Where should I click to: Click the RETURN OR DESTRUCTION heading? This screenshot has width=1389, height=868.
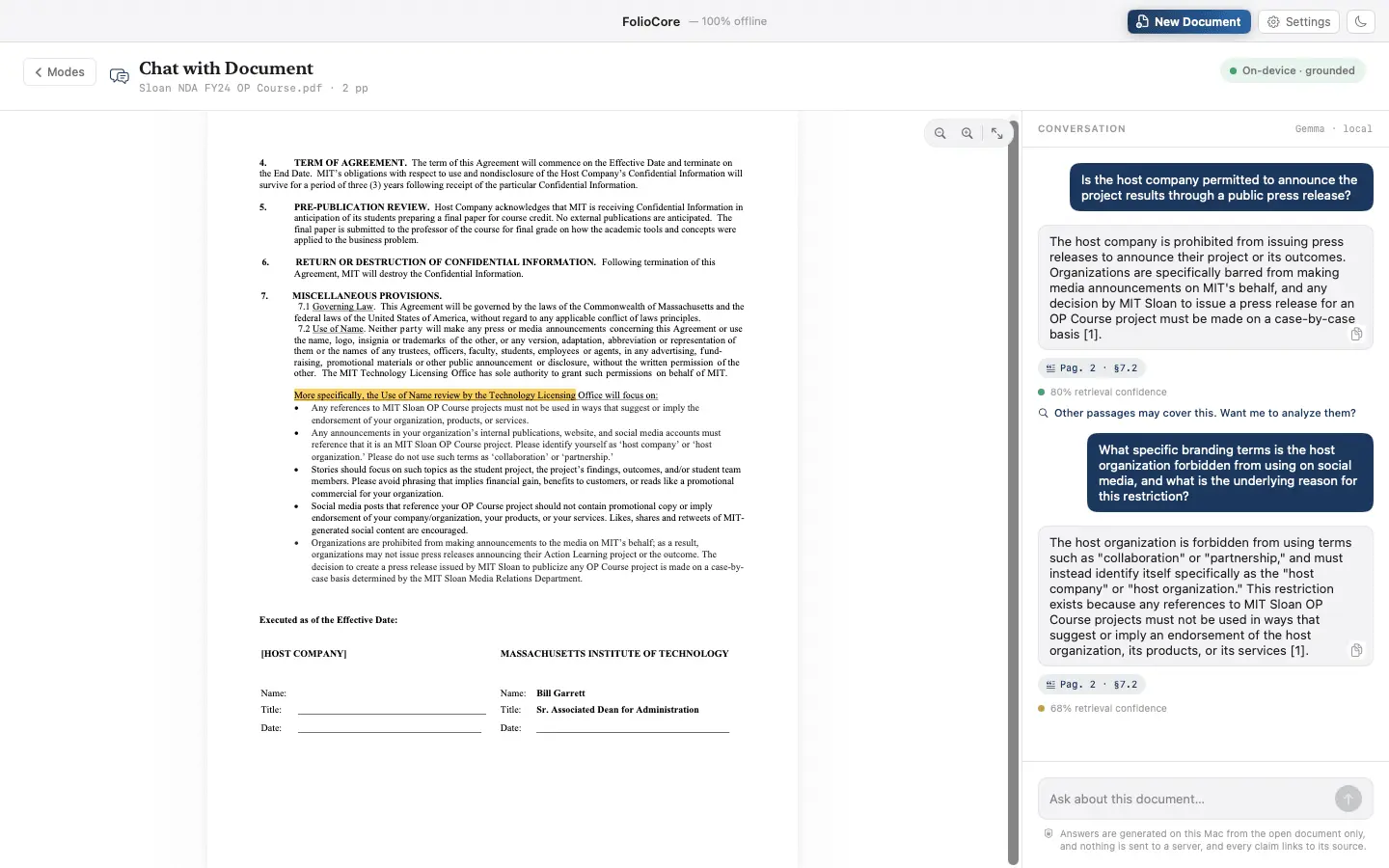click(x=446, y=262)
